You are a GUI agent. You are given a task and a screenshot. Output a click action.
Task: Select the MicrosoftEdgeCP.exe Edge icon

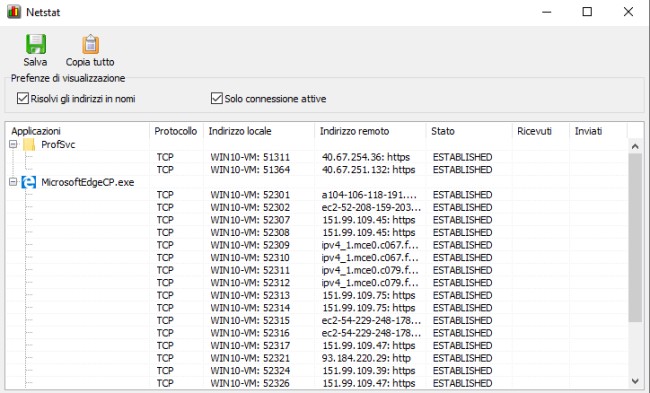pyautogui.click(x=29, y=182)
